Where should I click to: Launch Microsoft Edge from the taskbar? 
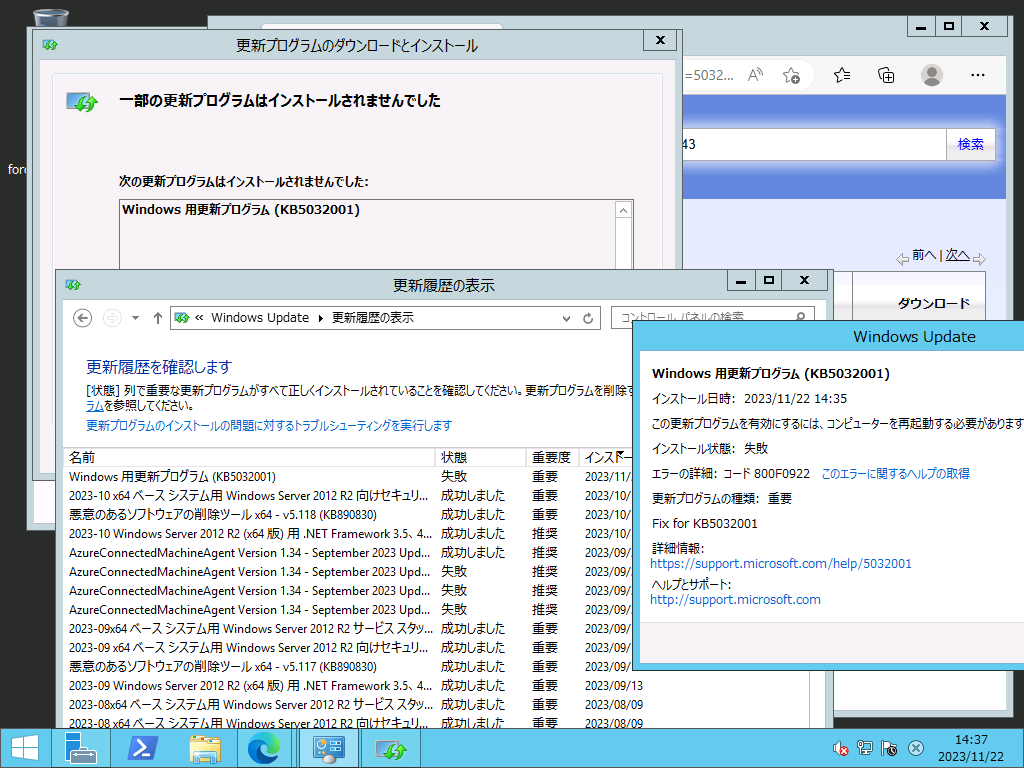pos(265,748)
